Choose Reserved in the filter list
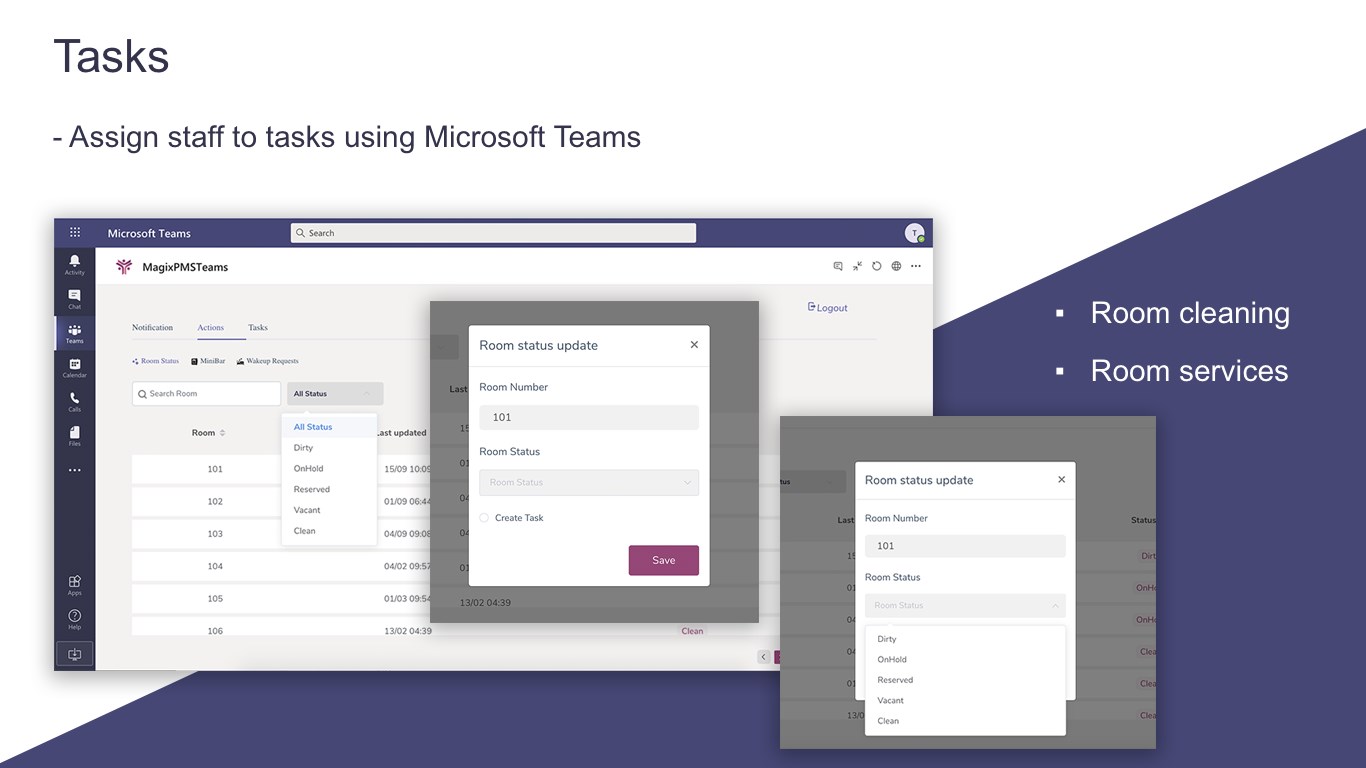This screenshot has width=1366, height=768. [x=329, y=489]
